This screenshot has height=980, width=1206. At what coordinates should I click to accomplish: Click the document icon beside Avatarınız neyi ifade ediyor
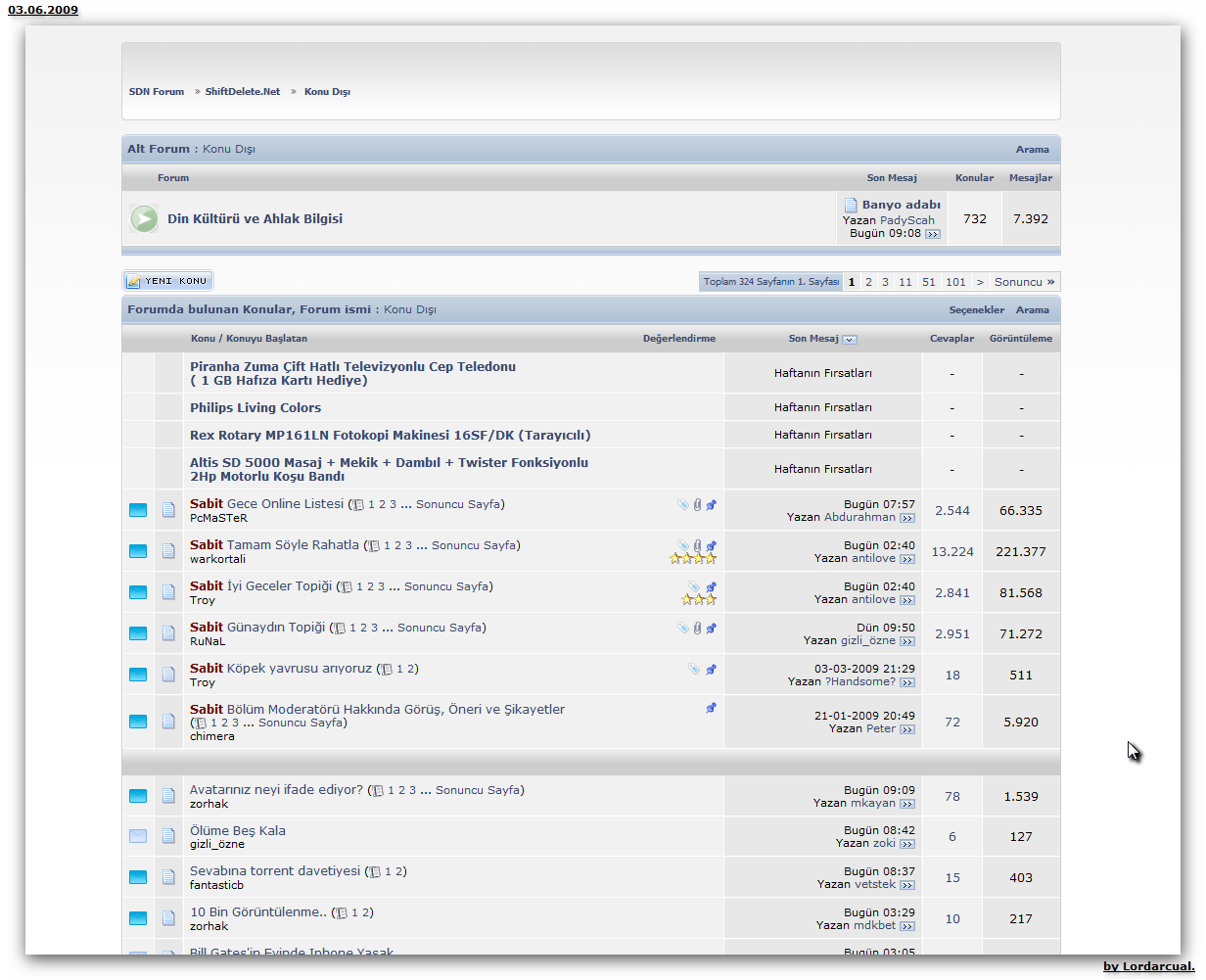[168, 796]
